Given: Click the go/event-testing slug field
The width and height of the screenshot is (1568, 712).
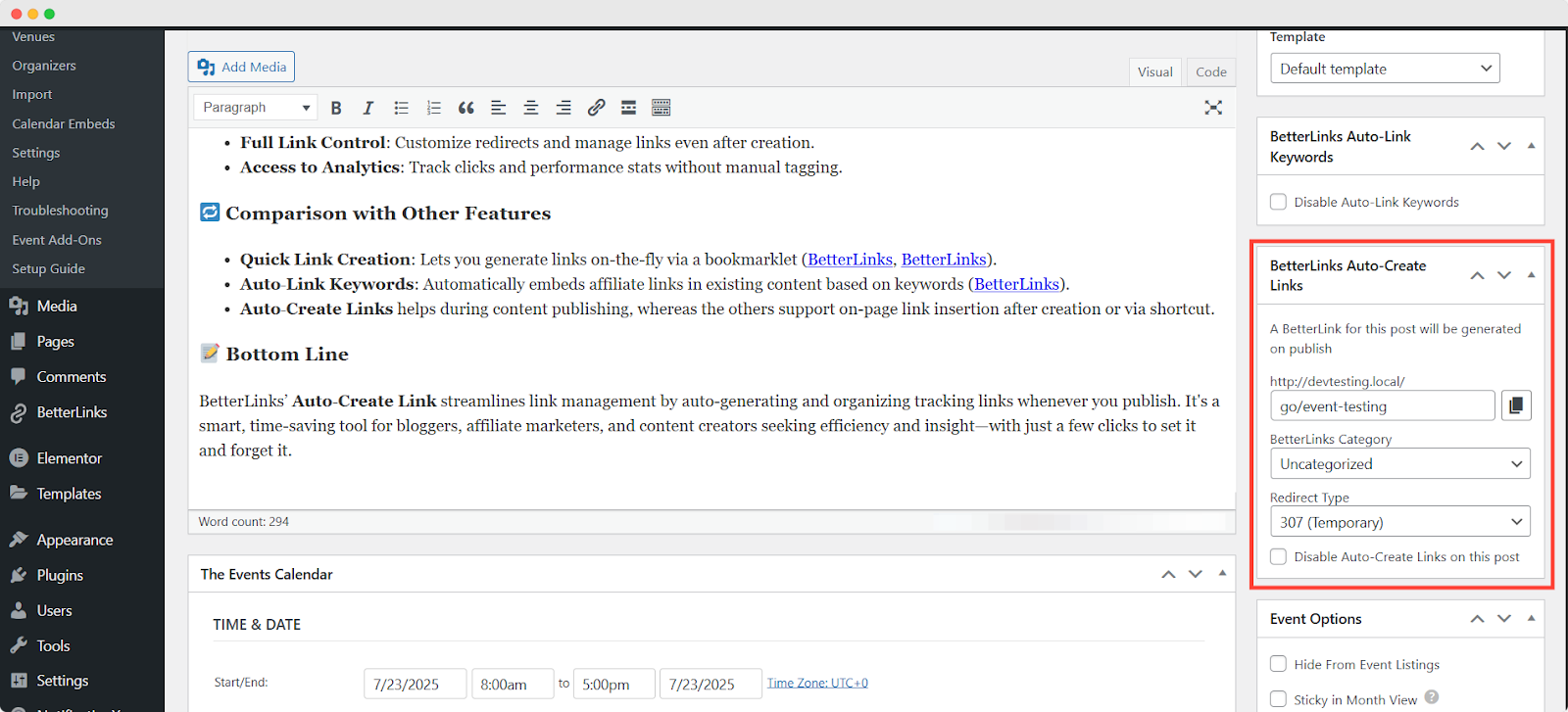Looking at the screenshot, I should pyautogui.click(x=1383, y=405).
